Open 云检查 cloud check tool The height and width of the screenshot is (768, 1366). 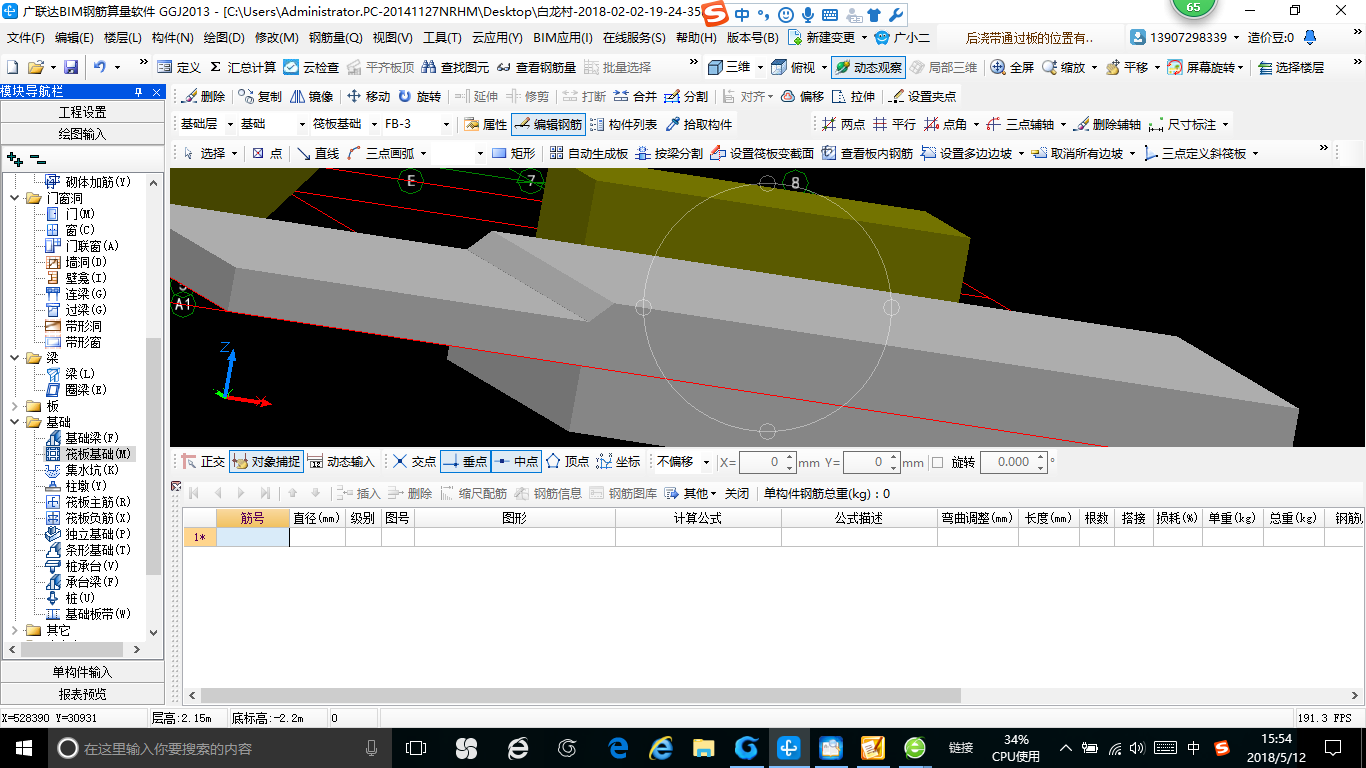click(x=311, y=67)
